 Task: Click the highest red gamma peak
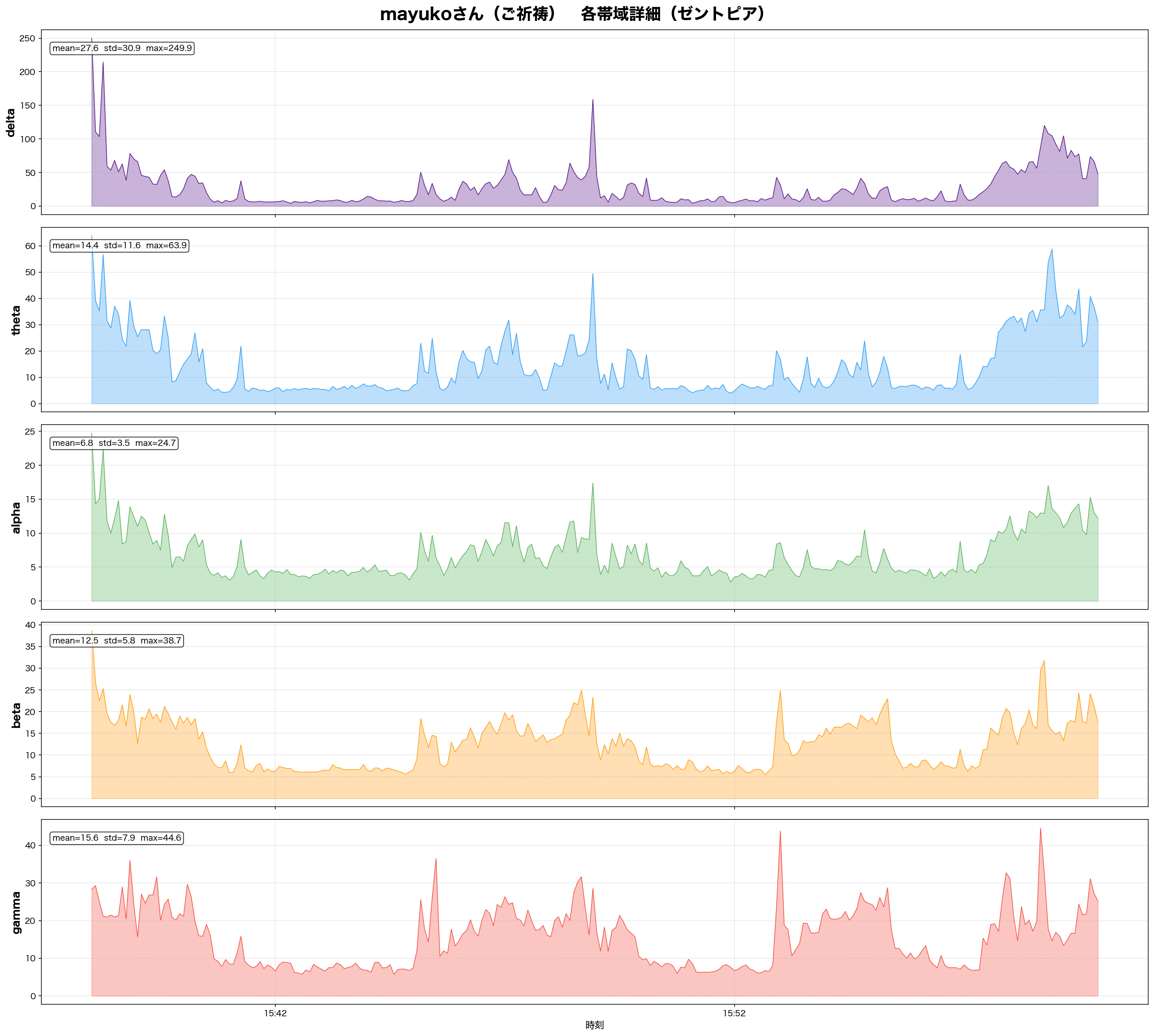[x=1040, y=830]
